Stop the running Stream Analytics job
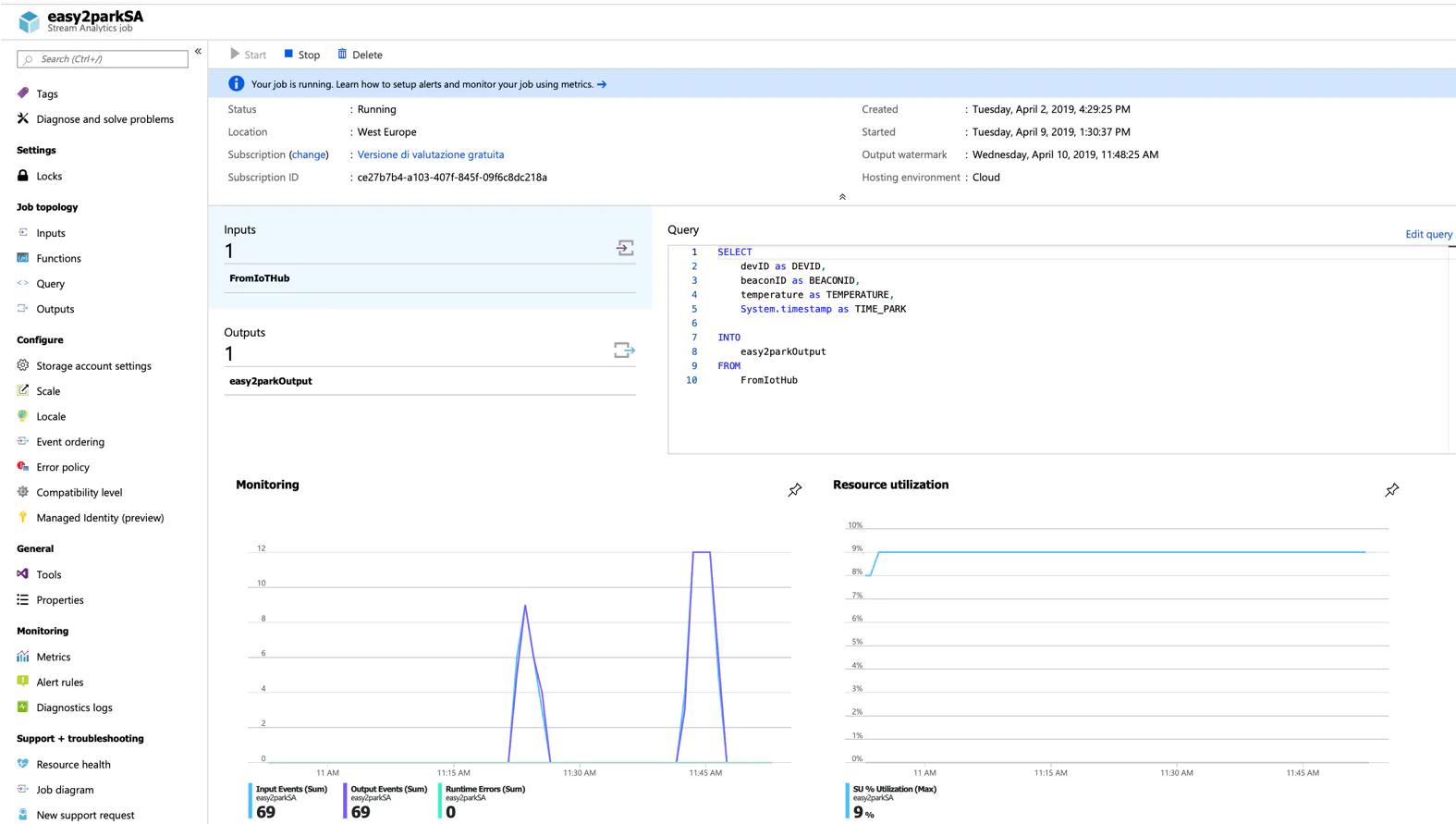The height and width of the screenshot is (824, 1456). pyautogui.click(x=301, y=55)
